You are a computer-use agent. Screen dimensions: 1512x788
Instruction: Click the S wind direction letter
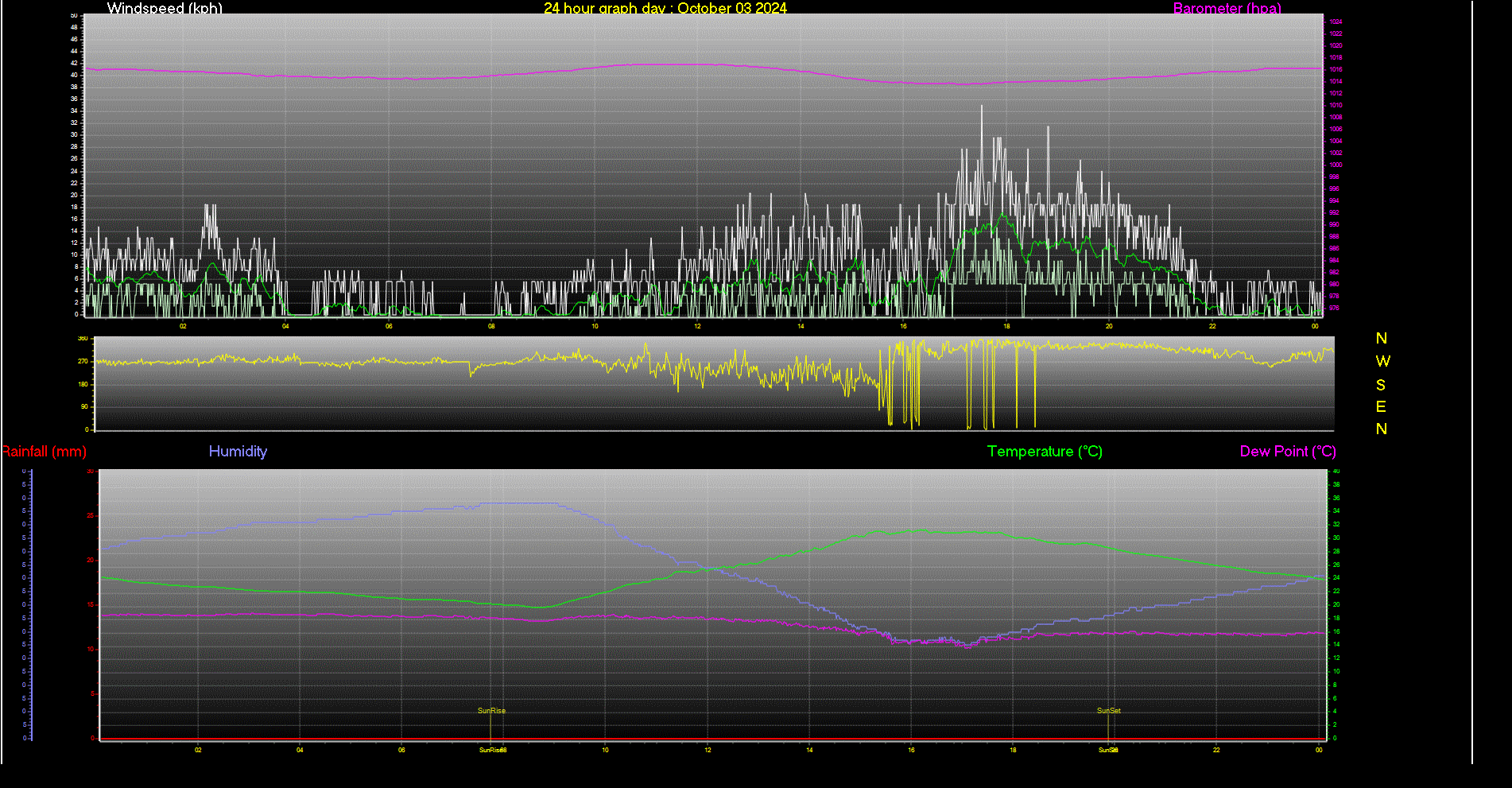pos(1381,385)
